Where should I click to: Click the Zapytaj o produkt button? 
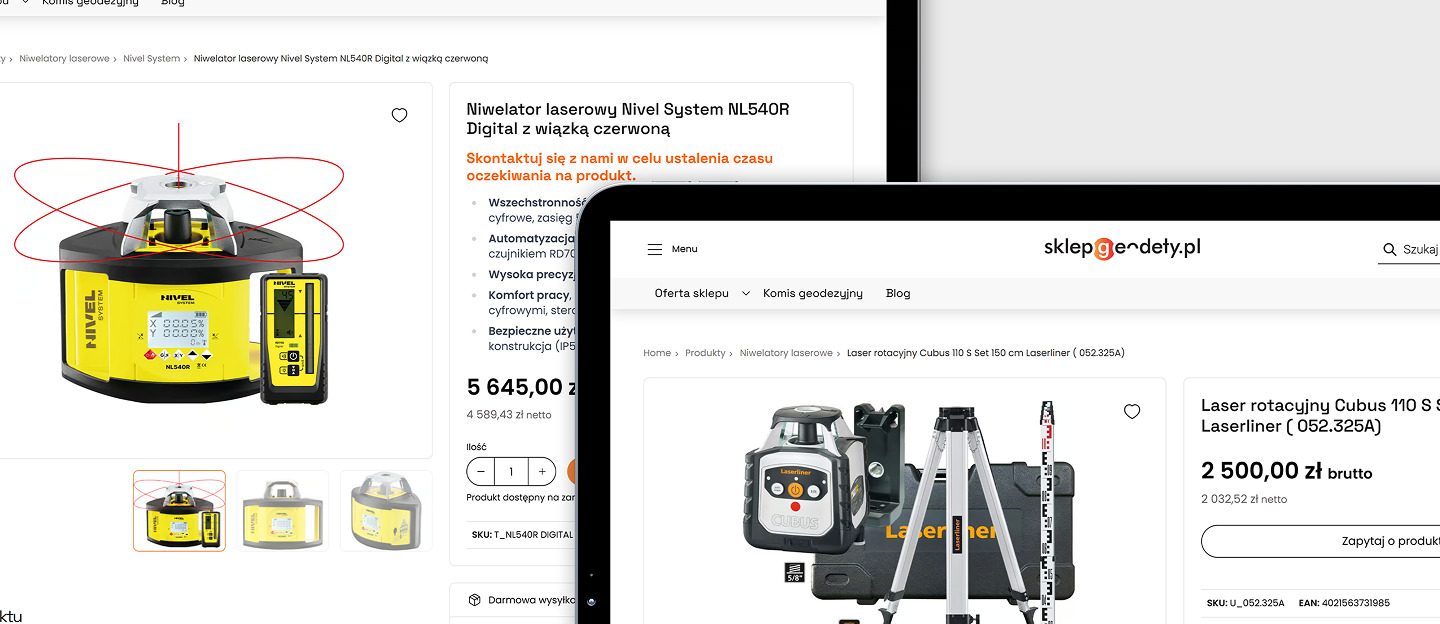coord(1380,541)
